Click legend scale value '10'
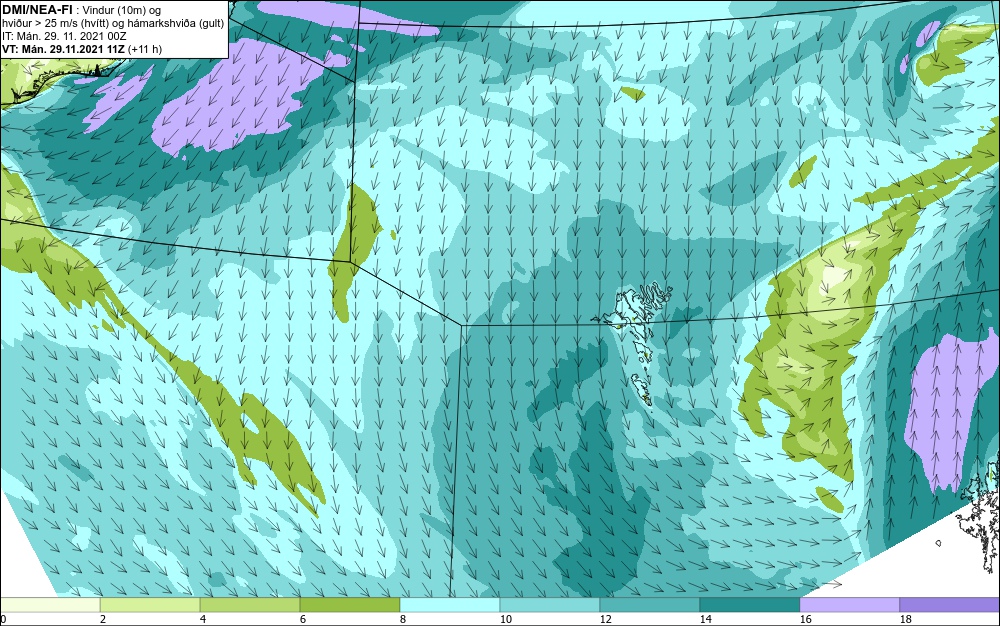This screenshot has height=626, width=1000. [x=505, y=619]
